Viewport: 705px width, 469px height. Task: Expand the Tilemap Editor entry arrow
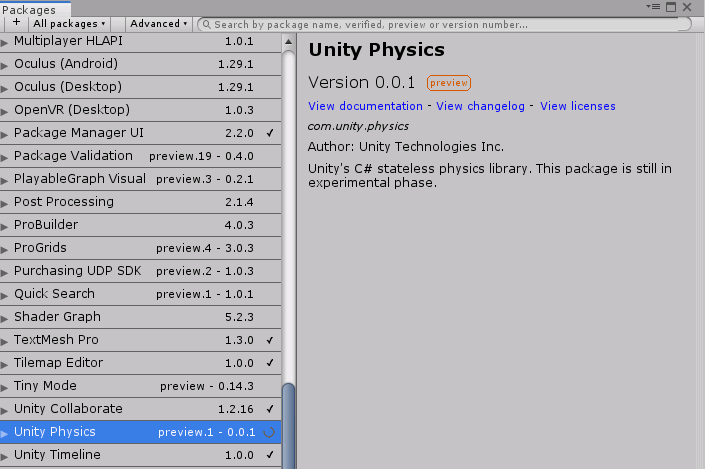(x=4, y=365)
